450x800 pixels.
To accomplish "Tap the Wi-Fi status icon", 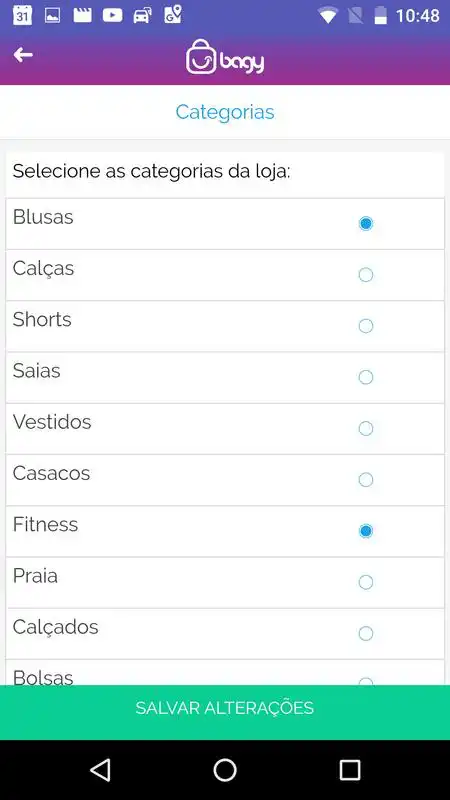I will [328, 15].
